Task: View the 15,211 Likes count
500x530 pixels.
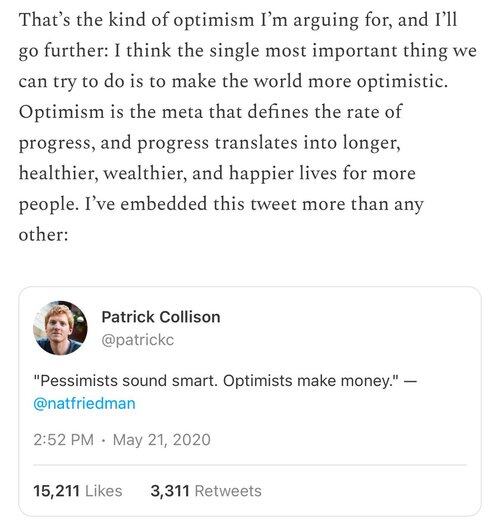Action: 78,491
